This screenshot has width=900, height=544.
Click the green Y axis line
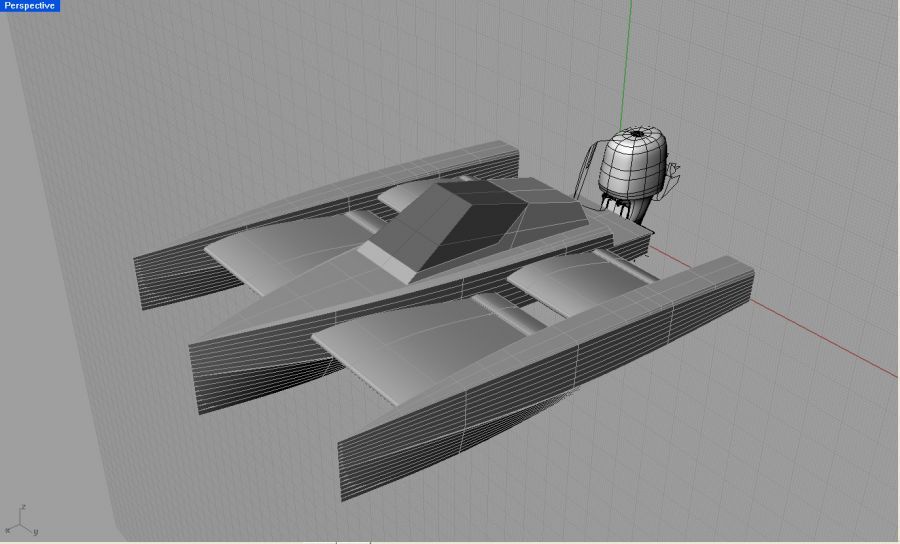pos(627,60)
